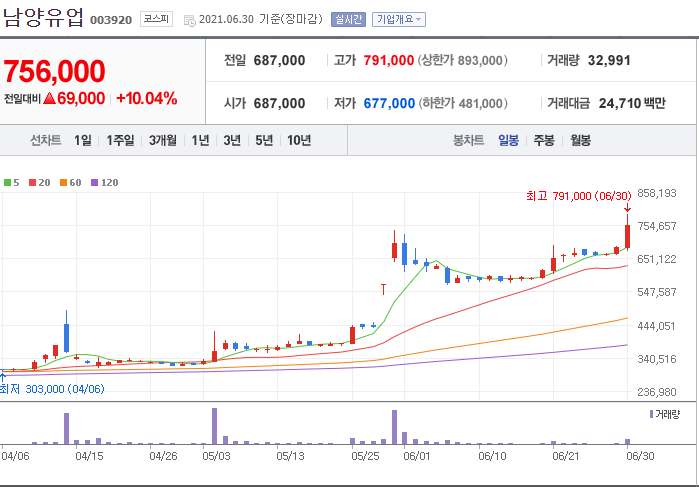Switch to 주봉 candlestick chart
Image resolution: width=699 pixels, height=487 pixels.
point(544,140)
